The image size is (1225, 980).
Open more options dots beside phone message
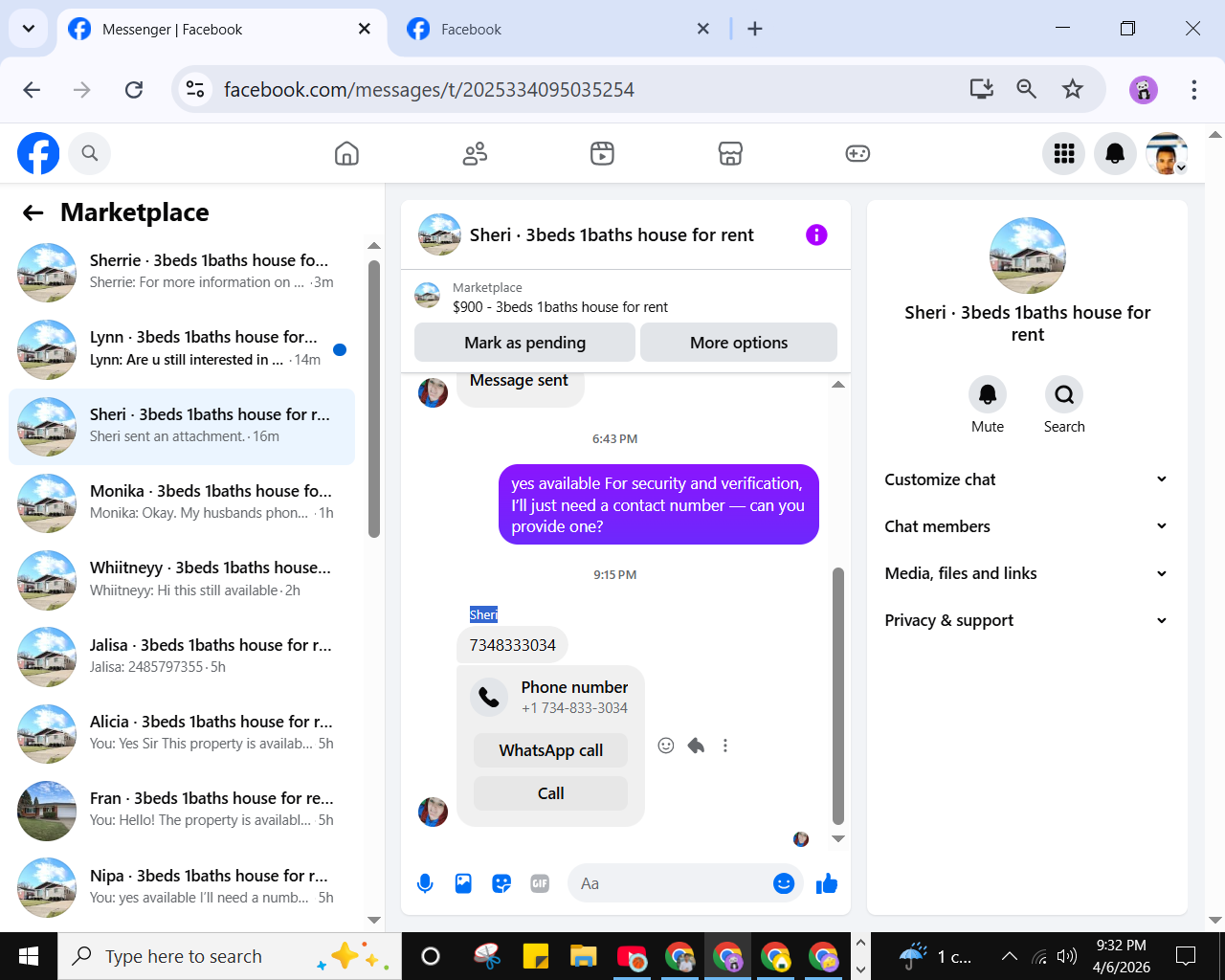[725, 746]
